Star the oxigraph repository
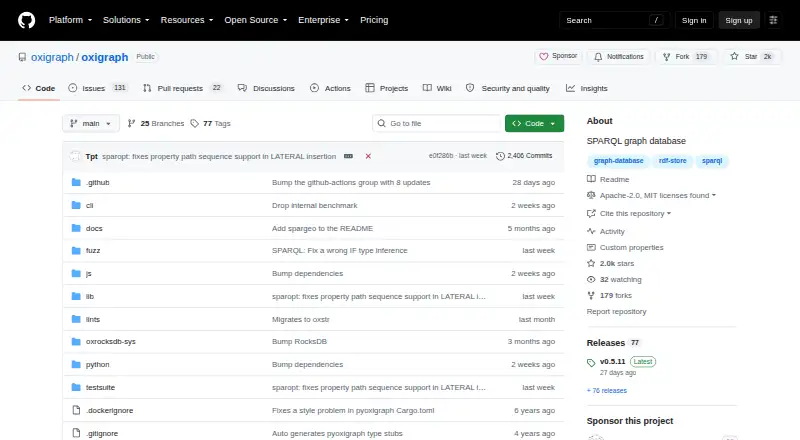800x440 pixels. click(752, 57)
